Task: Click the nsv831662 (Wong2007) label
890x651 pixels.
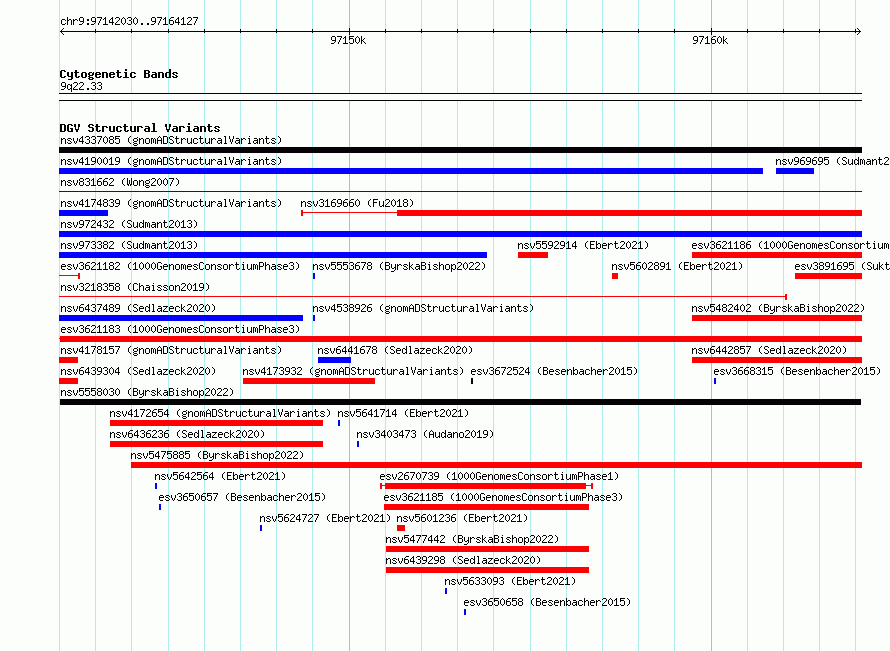Action: 120,182
